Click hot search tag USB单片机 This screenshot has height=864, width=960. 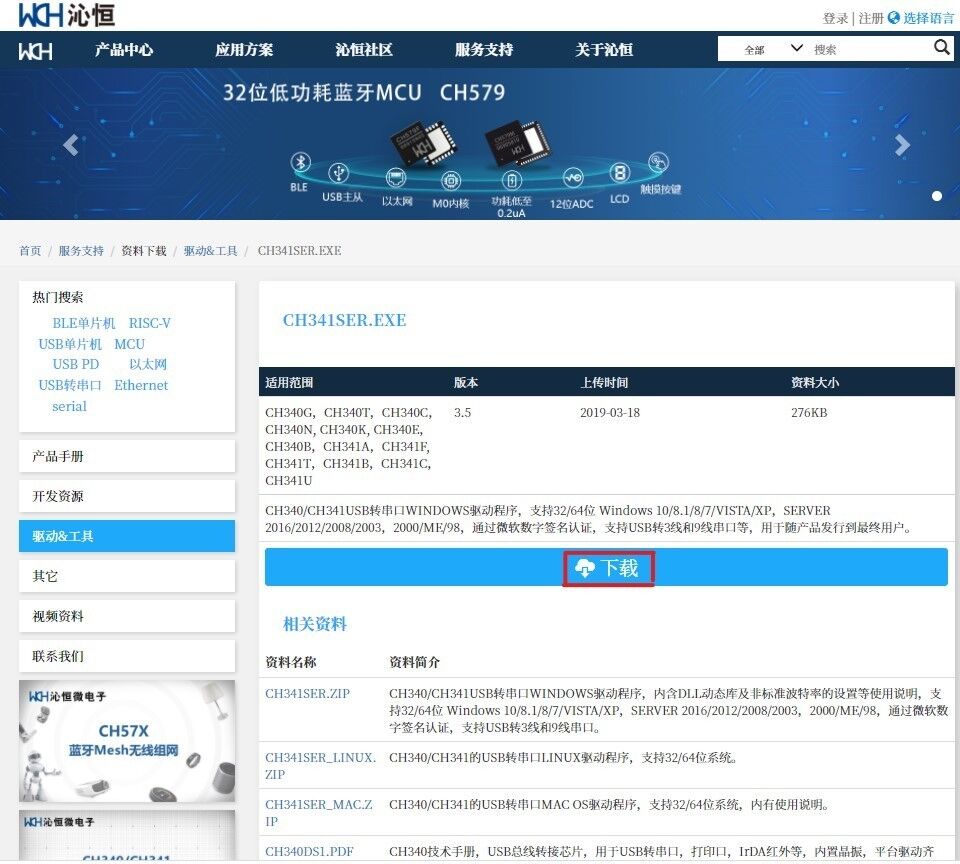pos(70,344)
